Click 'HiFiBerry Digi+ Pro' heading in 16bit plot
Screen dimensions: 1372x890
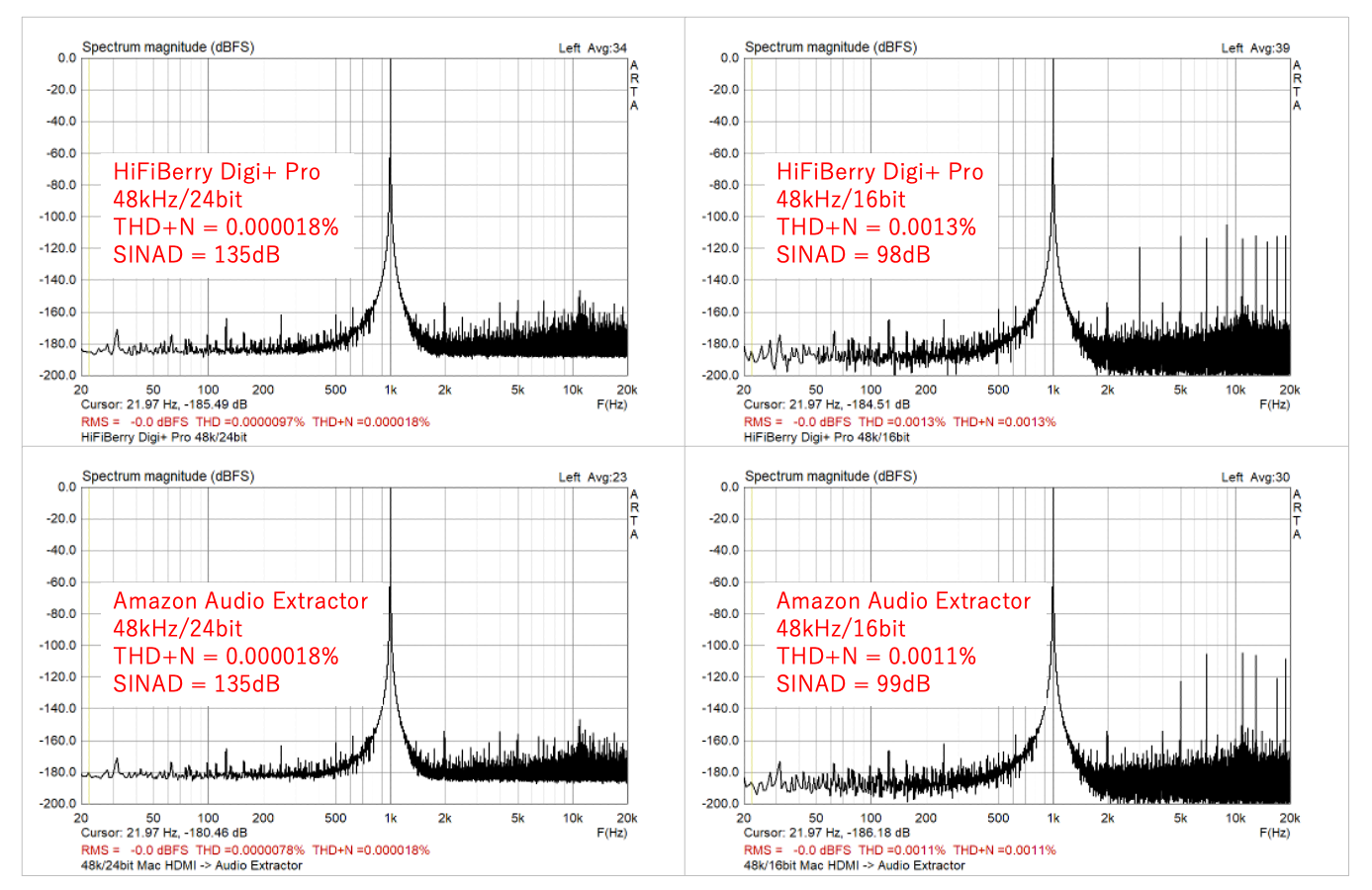pyautogui.click(x=880, y=172)
